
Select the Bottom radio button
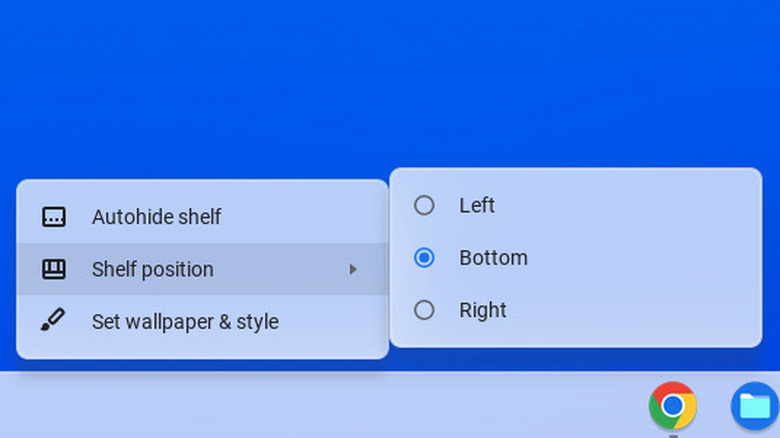(424, 258)
